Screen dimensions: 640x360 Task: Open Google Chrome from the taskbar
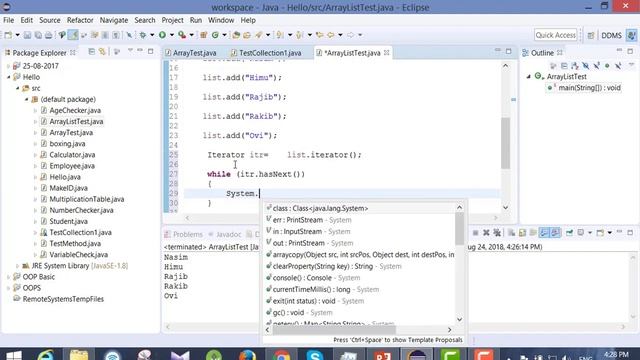click(x=281, y=355)
